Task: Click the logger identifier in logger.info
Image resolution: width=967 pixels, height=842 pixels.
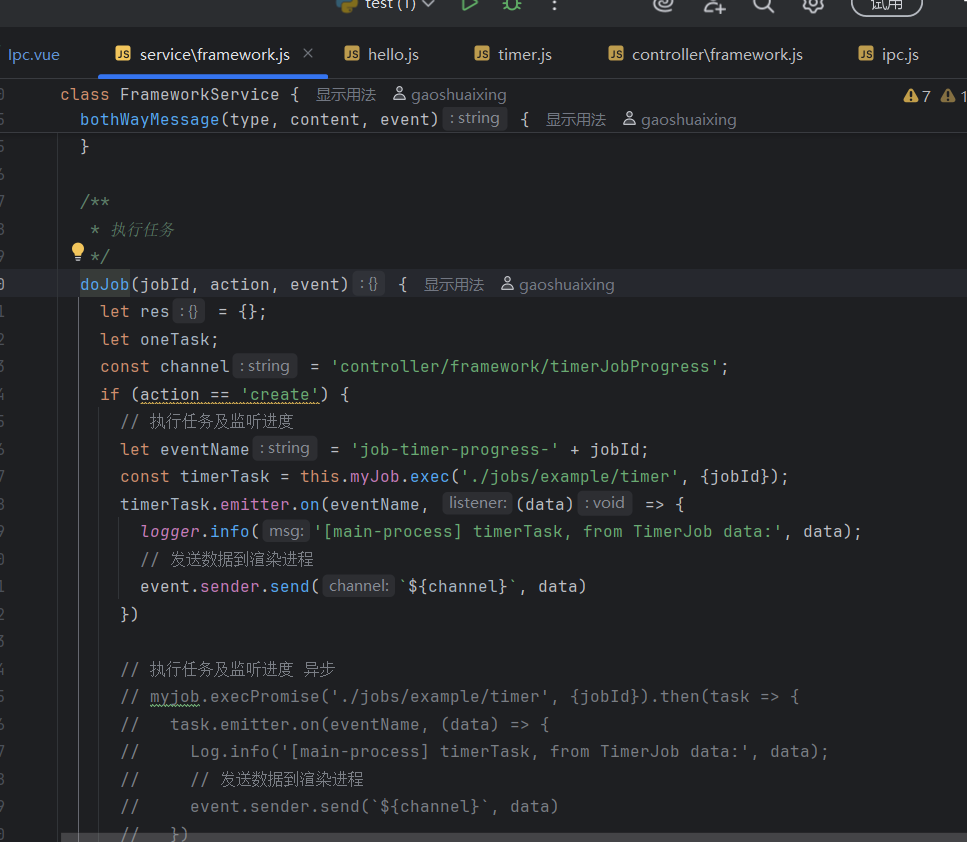Action: (170, 531)
